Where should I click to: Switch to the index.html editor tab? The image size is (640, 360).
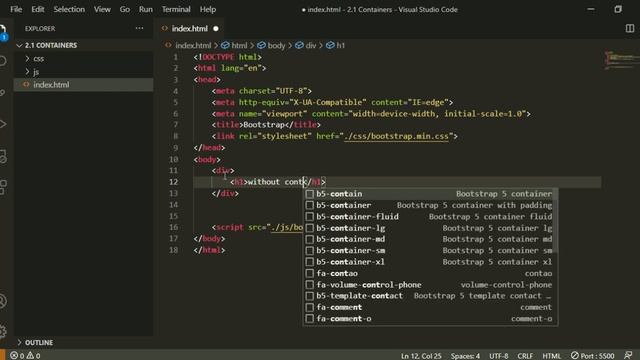[x=189, y=29]
